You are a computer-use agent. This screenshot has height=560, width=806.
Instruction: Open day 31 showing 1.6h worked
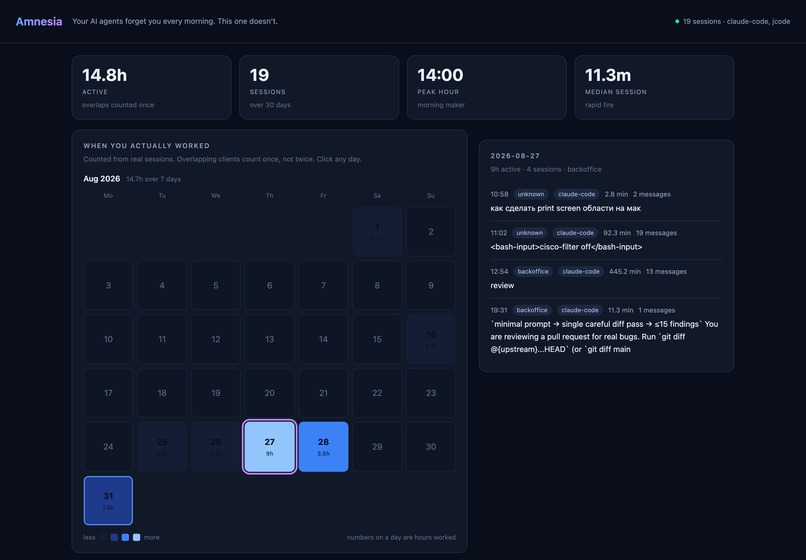108,501
